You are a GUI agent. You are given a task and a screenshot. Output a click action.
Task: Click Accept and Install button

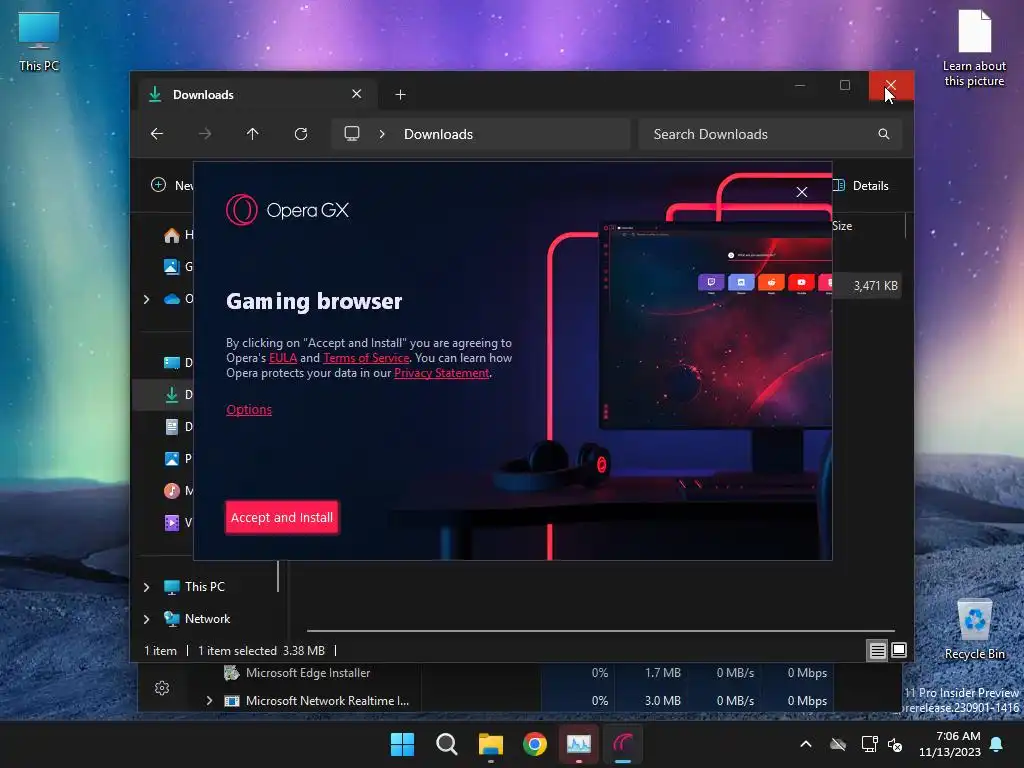pos(281,517)
